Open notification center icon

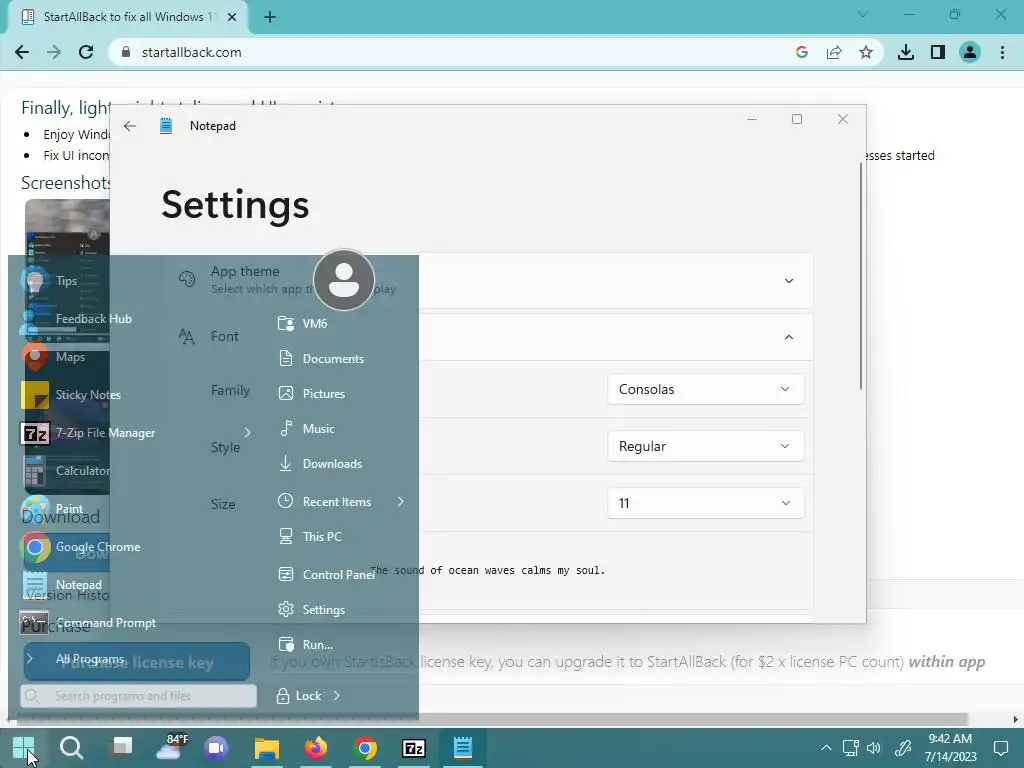(x=1000, y=748)
